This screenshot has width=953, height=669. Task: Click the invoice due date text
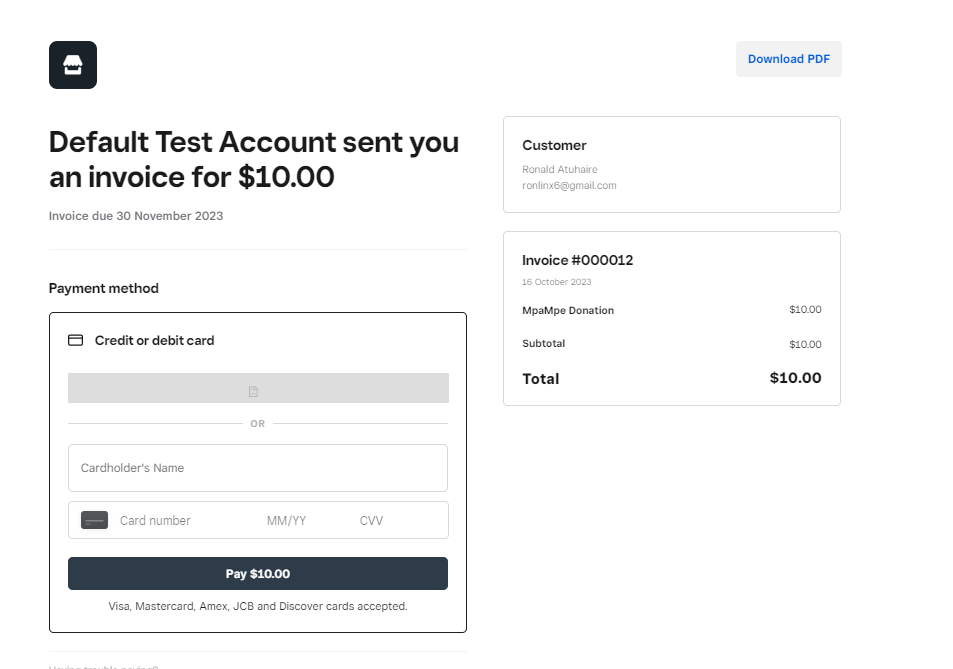[136, 216]
